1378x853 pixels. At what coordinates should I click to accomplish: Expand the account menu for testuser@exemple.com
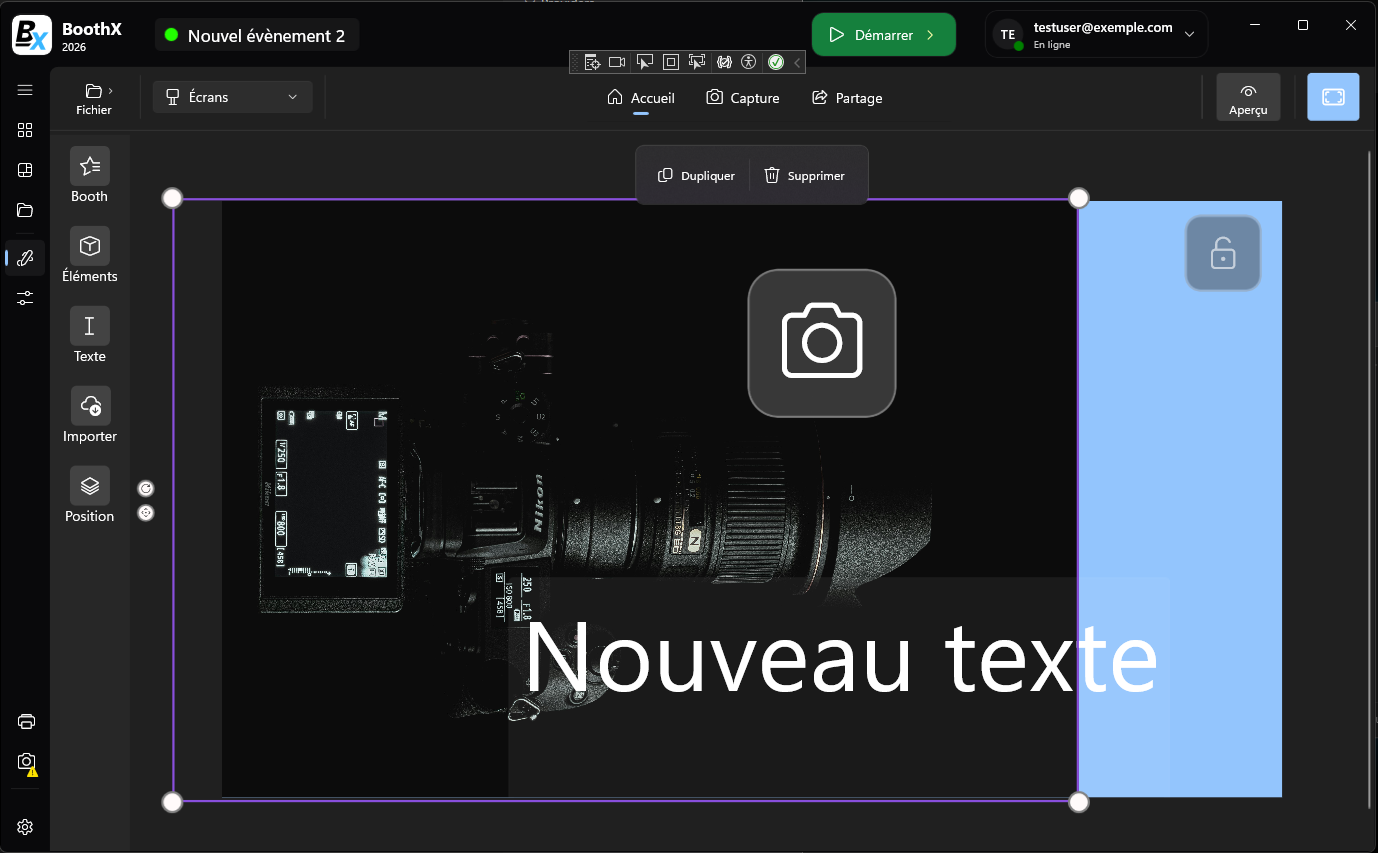[1189, 33]
